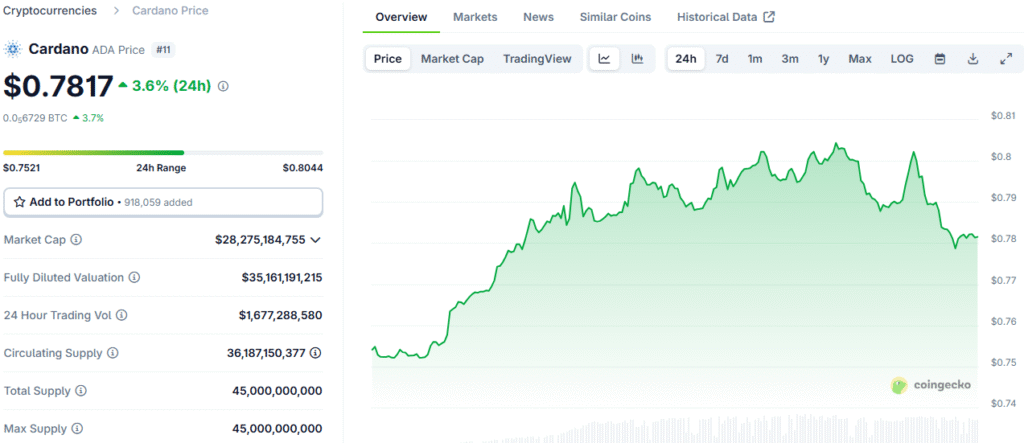
Task: Go to Cryptocurrencies breadcrumb link
Action: click(x=50, y=11)
